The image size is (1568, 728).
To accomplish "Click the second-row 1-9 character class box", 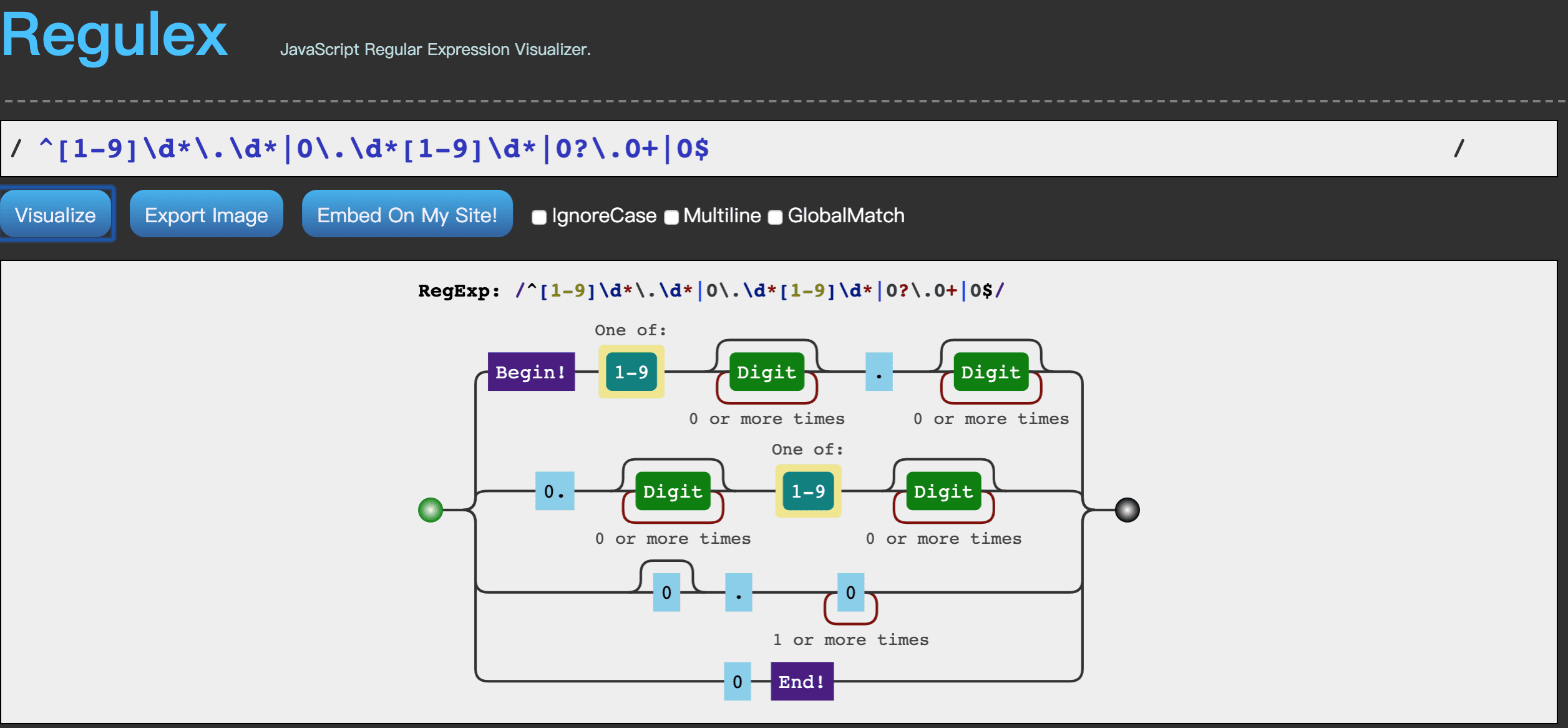I will click(808, 491).
